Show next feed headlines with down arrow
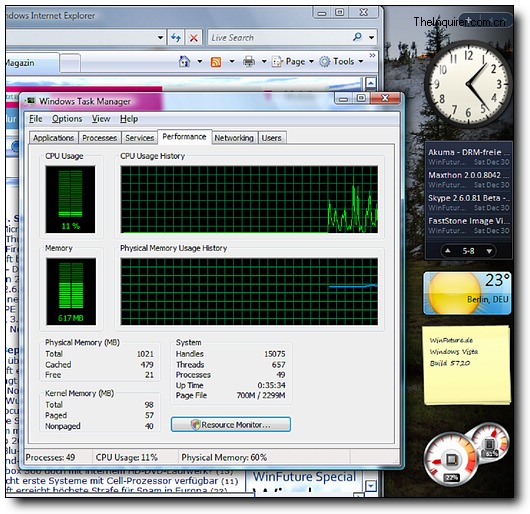Viewport: 530px width, 514px height. 489,251
